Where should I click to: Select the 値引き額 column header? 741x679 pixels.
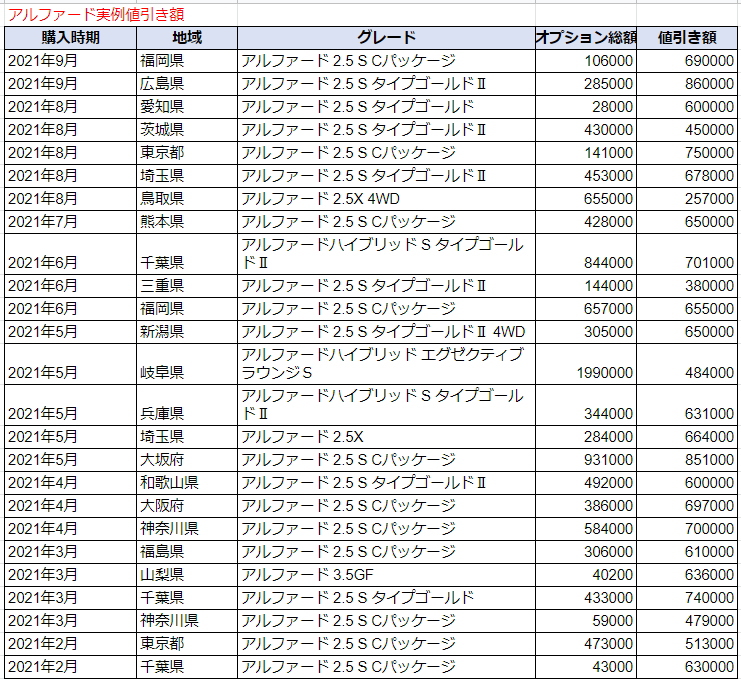click(687, 38)
